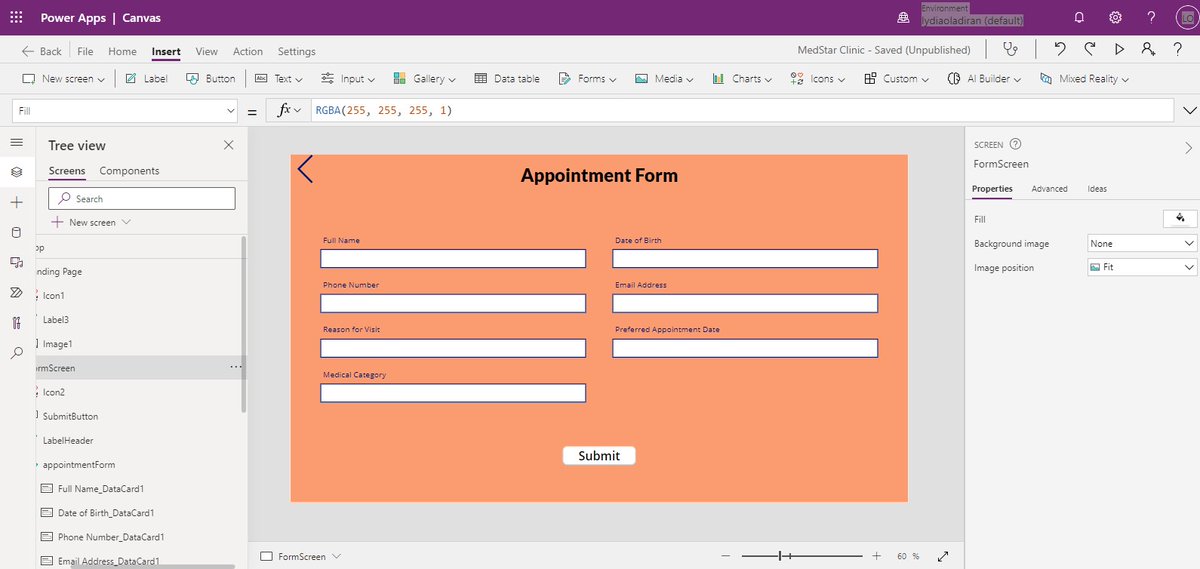Viewport: 1200px width, 569px height.
Task: Open the settings gear icon
Action: click(1116, 17)
